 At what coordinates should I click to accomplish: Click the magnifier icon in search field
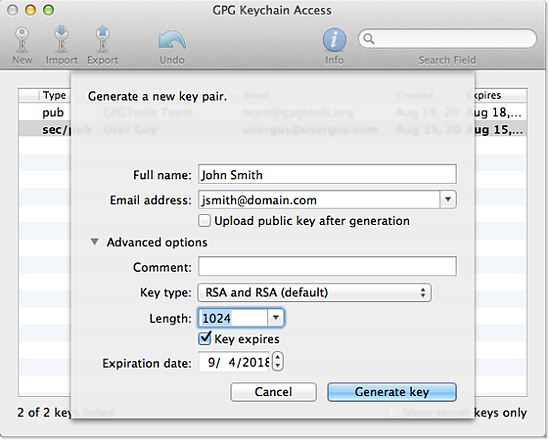click(x=369, y=39)
